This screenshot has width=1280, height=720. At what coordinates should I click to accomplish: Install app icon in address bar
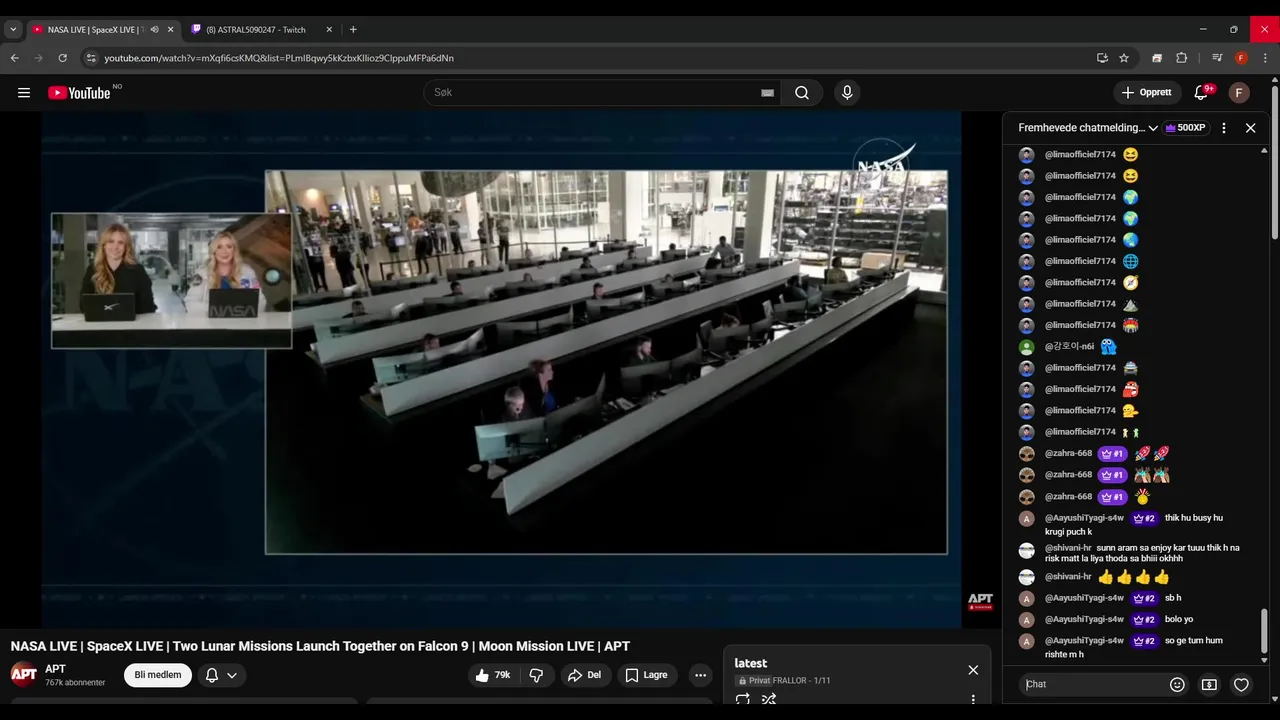pos(1102,58)
